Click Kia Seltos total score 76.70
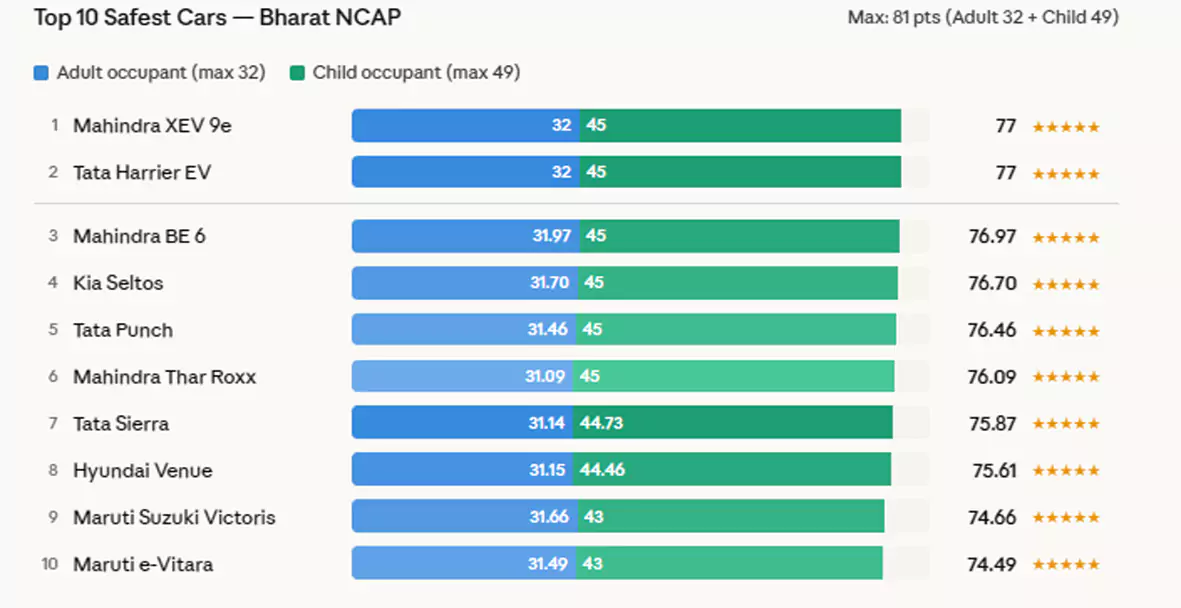Screen dimensions: 1181x608 992,284
